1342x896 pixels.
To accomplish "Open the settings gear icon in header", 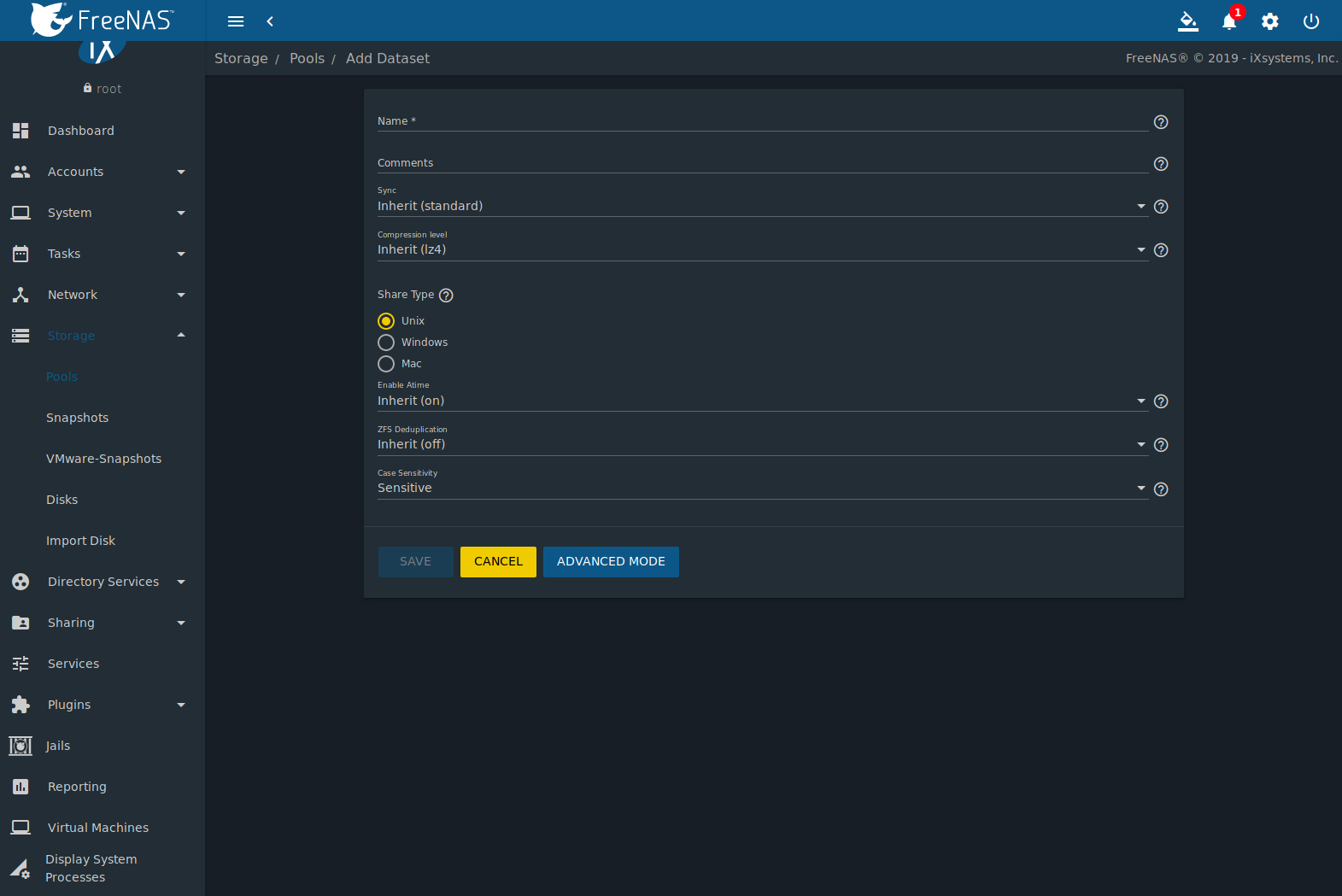I will pos(1270,21).
